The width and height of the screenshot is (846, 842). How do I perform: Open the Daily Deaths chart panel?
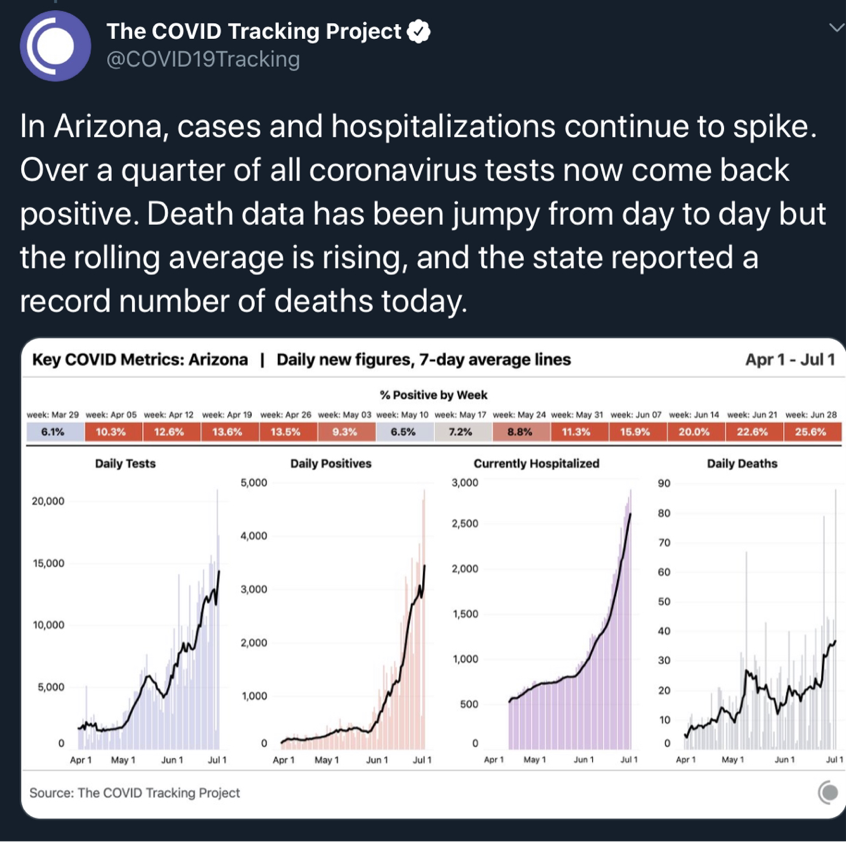pos(745,610)
